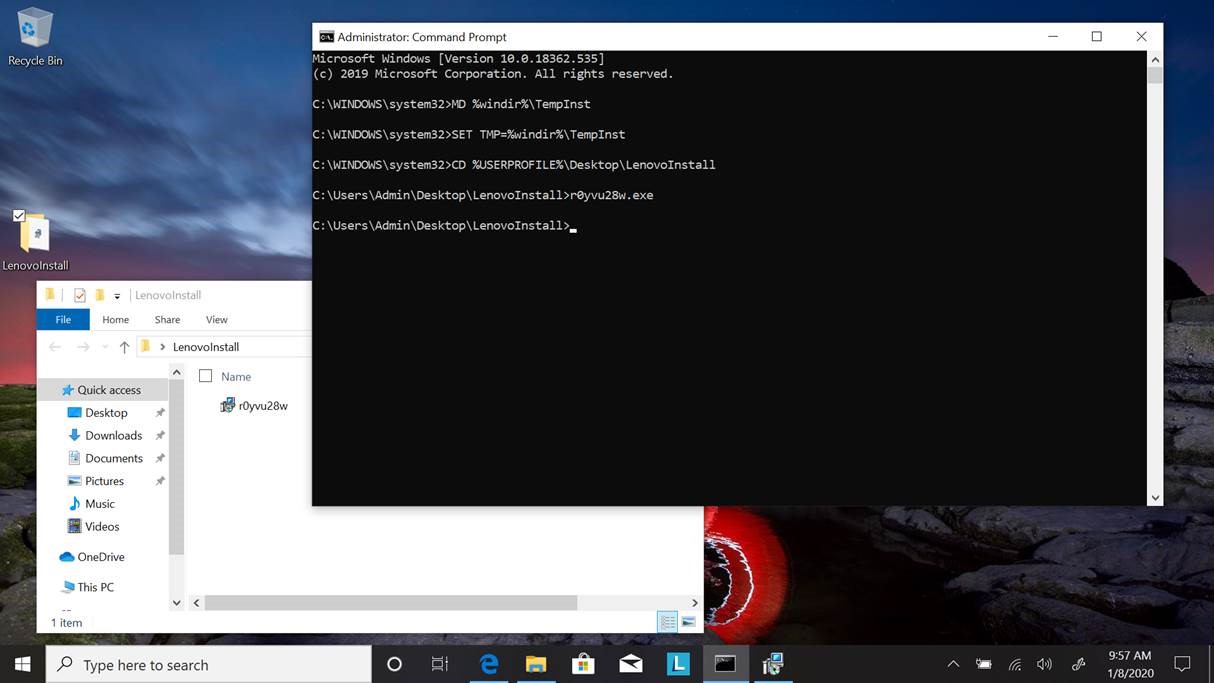Open Downloads in the navigation pane

pos(113,436)
